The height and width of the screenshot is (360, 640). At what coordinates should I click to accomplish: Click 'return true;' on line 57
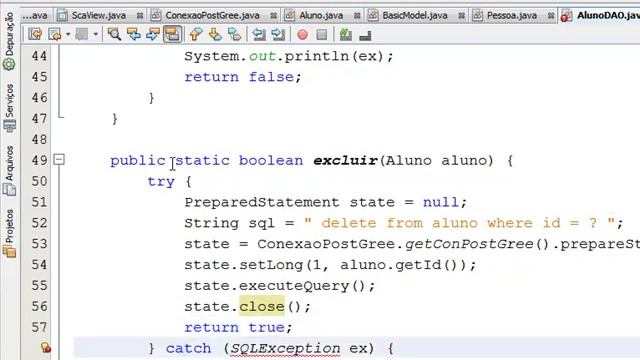[238, 327]
